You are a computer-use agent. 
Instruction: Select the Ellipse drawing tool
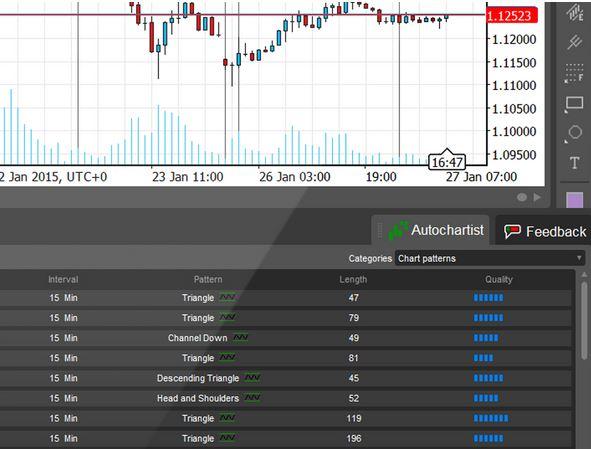coord(574,133)
